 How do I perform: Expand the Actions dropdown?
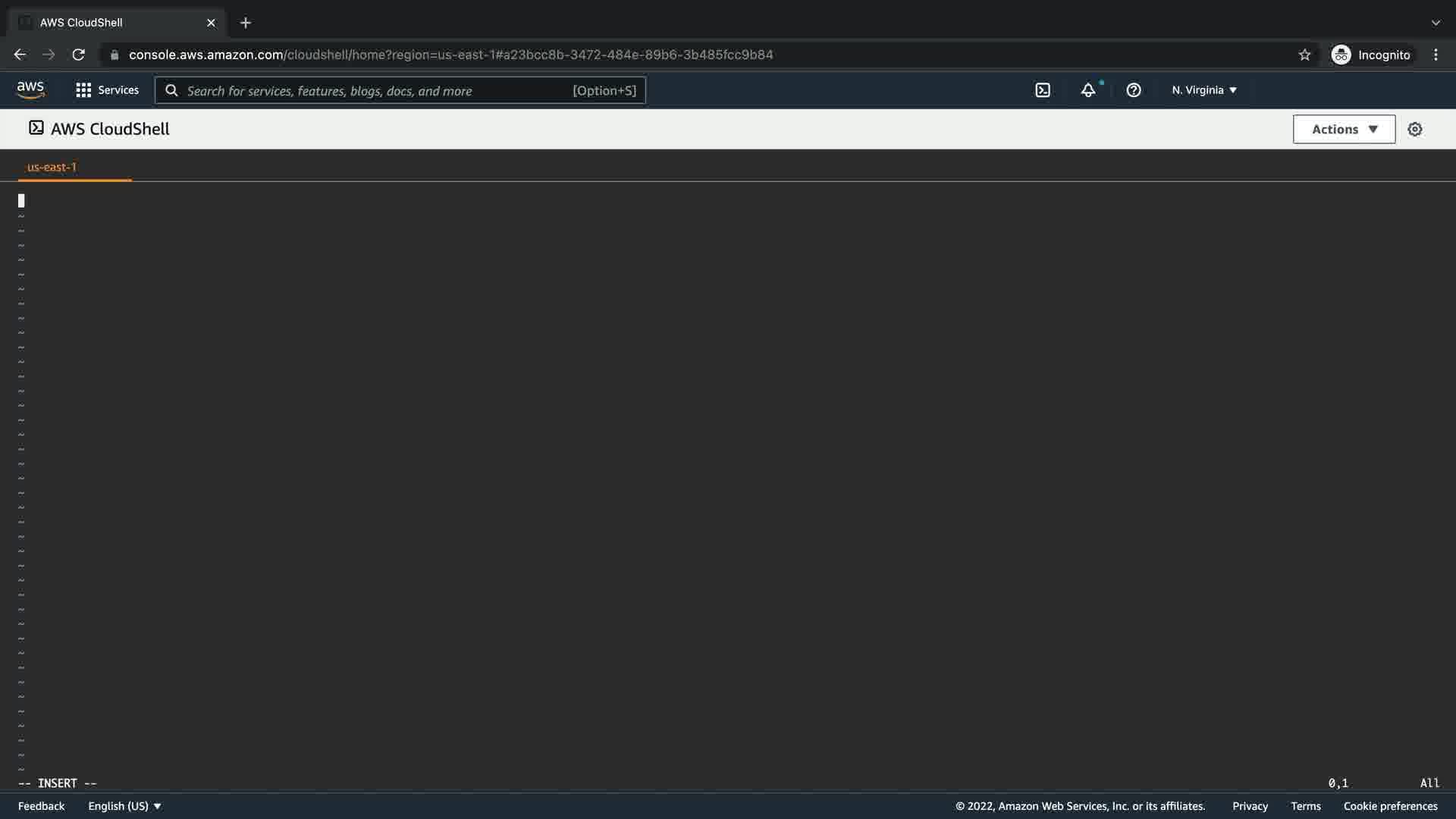click(1344, 130)
